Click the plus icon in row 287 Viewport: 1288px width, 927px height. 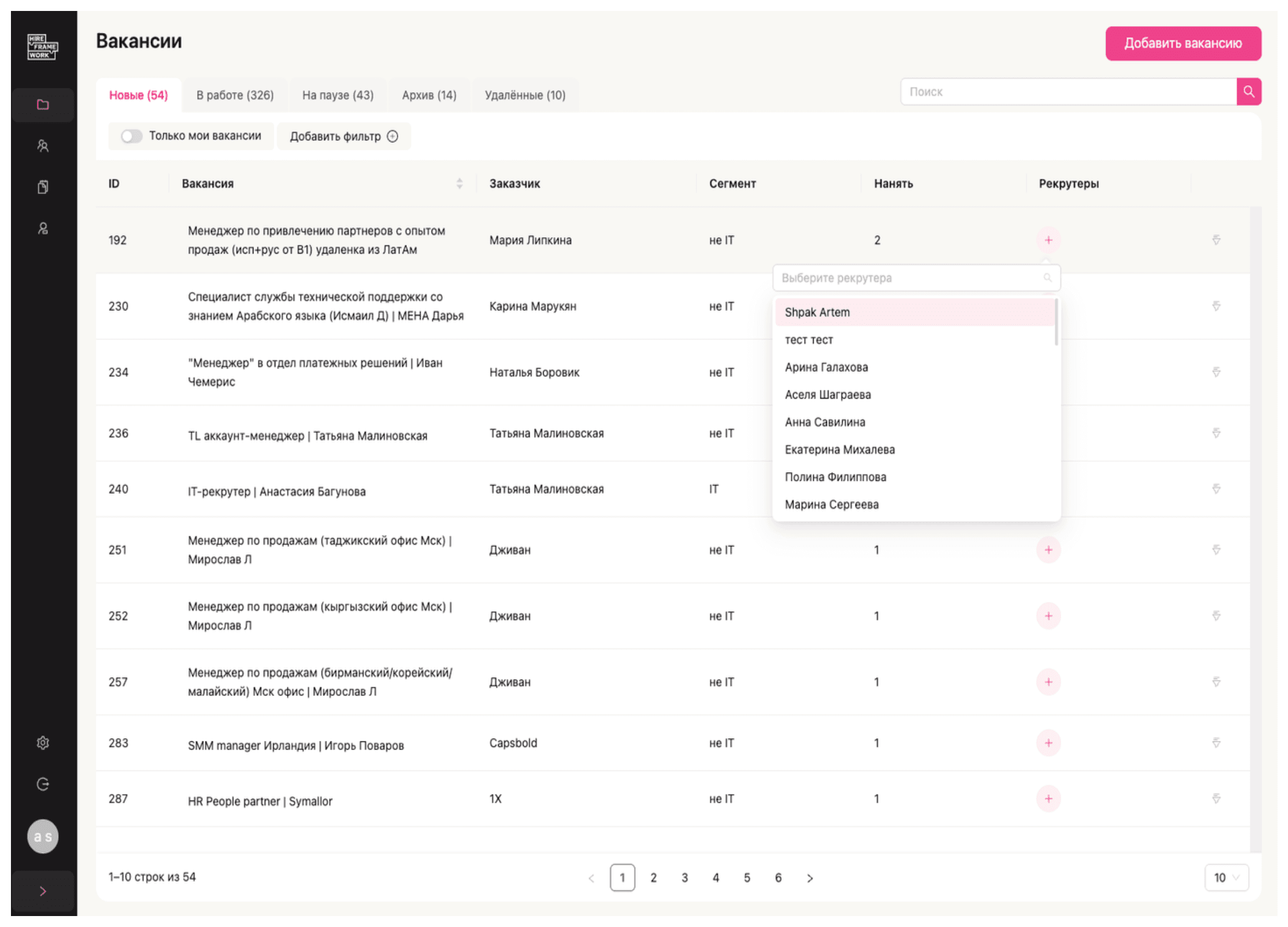[x=1048, y=798]
